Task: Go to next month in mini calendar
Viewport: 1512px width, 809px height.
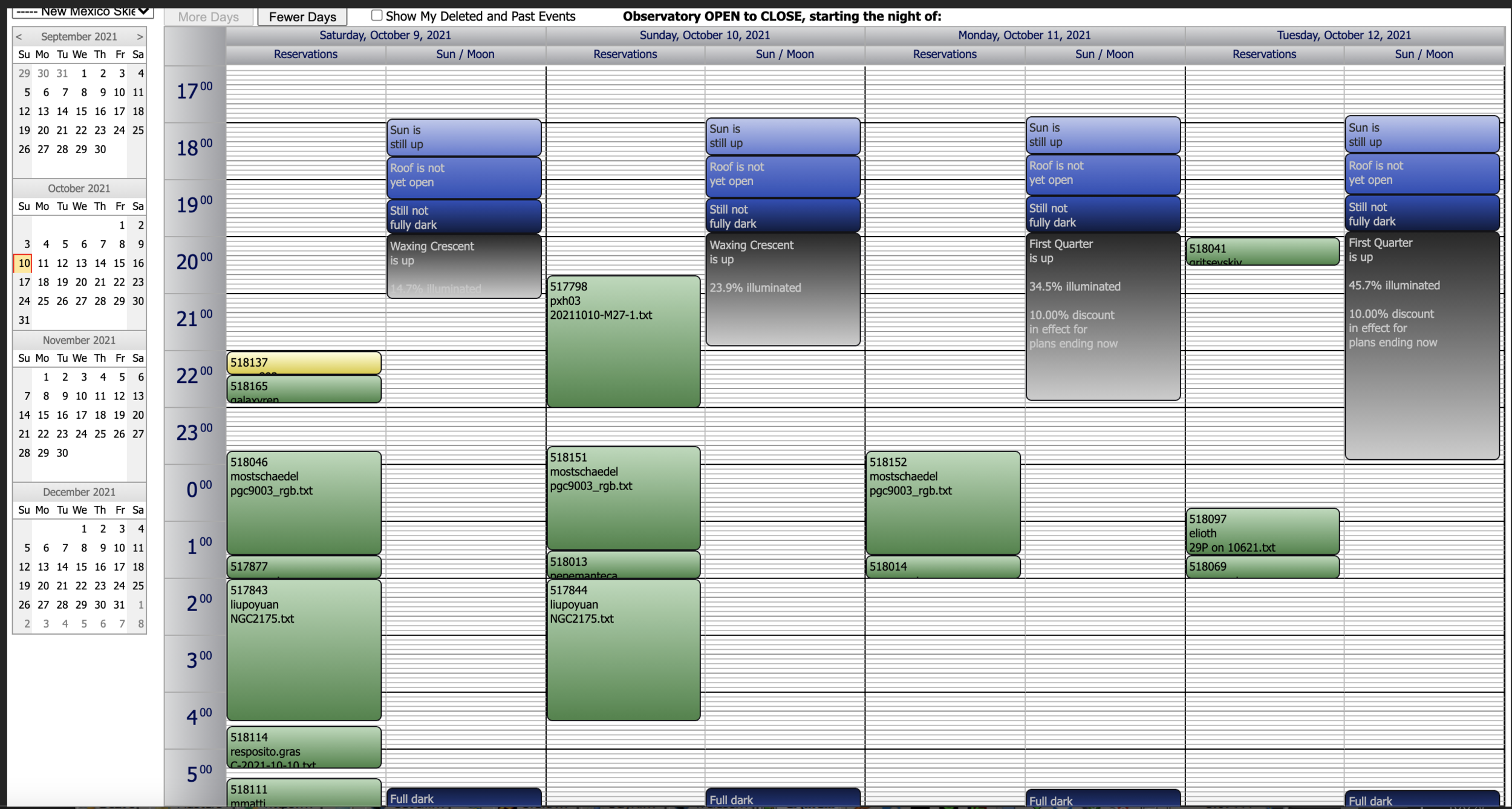Action: [x=140, y=36]
